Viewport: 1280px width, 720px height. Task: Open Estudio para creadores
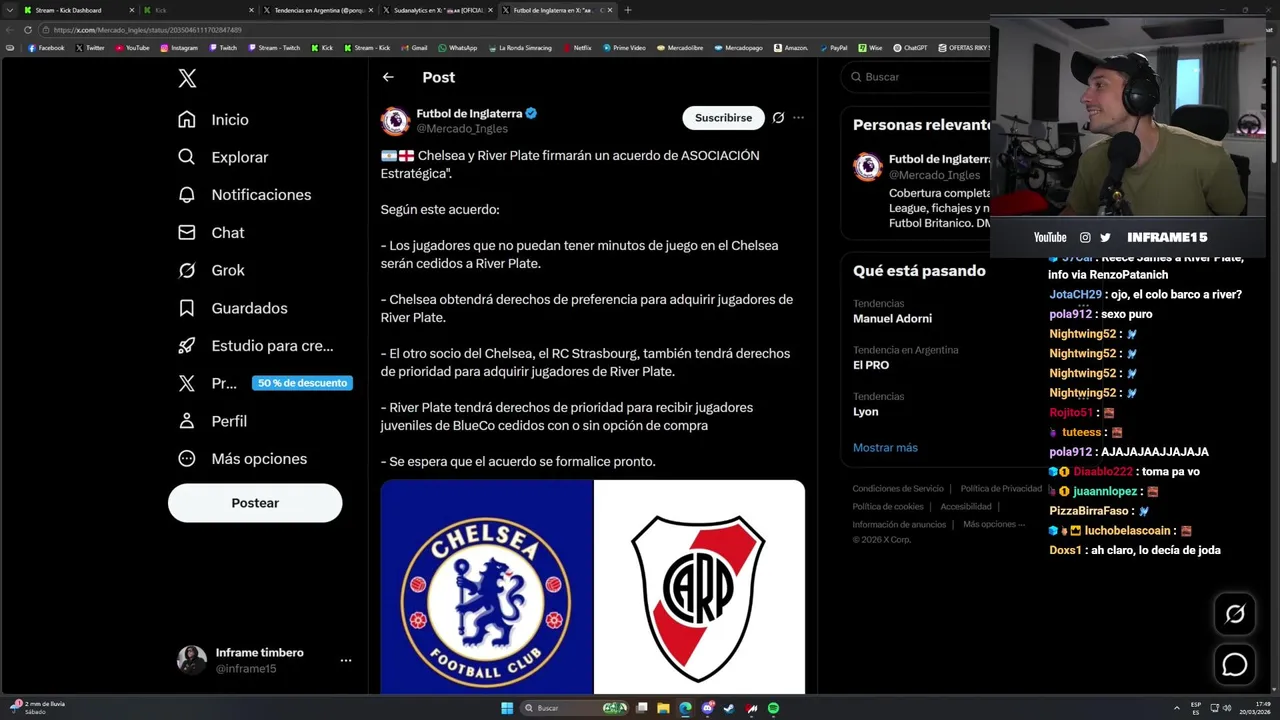255,346
